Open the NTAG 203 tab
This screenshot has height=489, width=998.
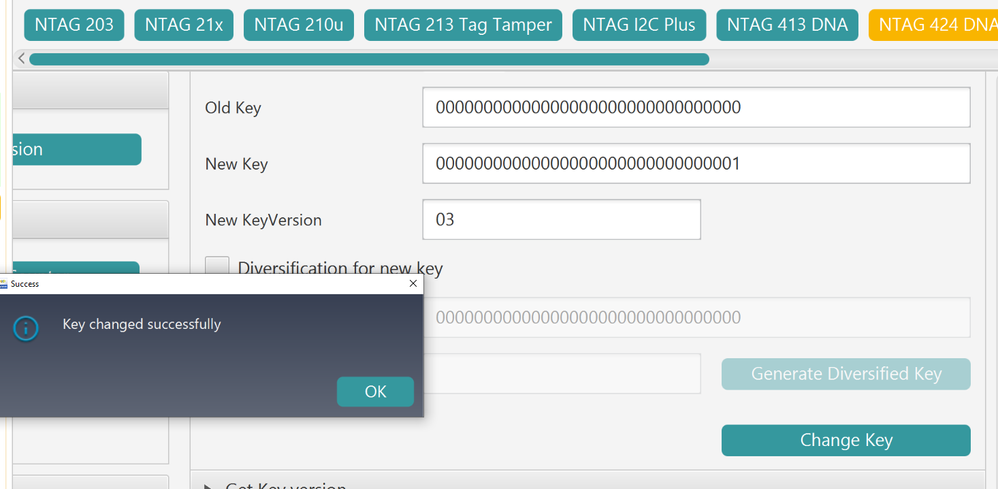coord(74,25)
